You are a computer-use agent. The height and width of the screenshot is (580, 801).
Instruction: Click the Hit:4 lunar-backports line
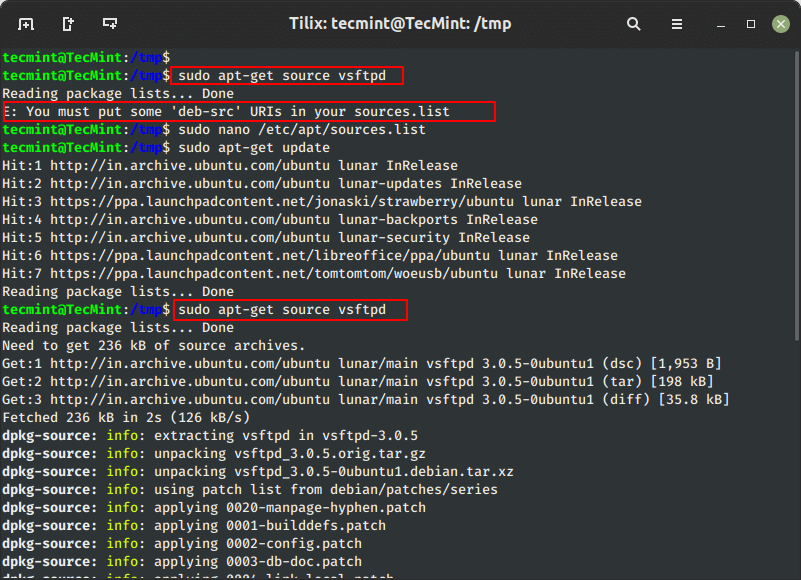click(270, 220)
